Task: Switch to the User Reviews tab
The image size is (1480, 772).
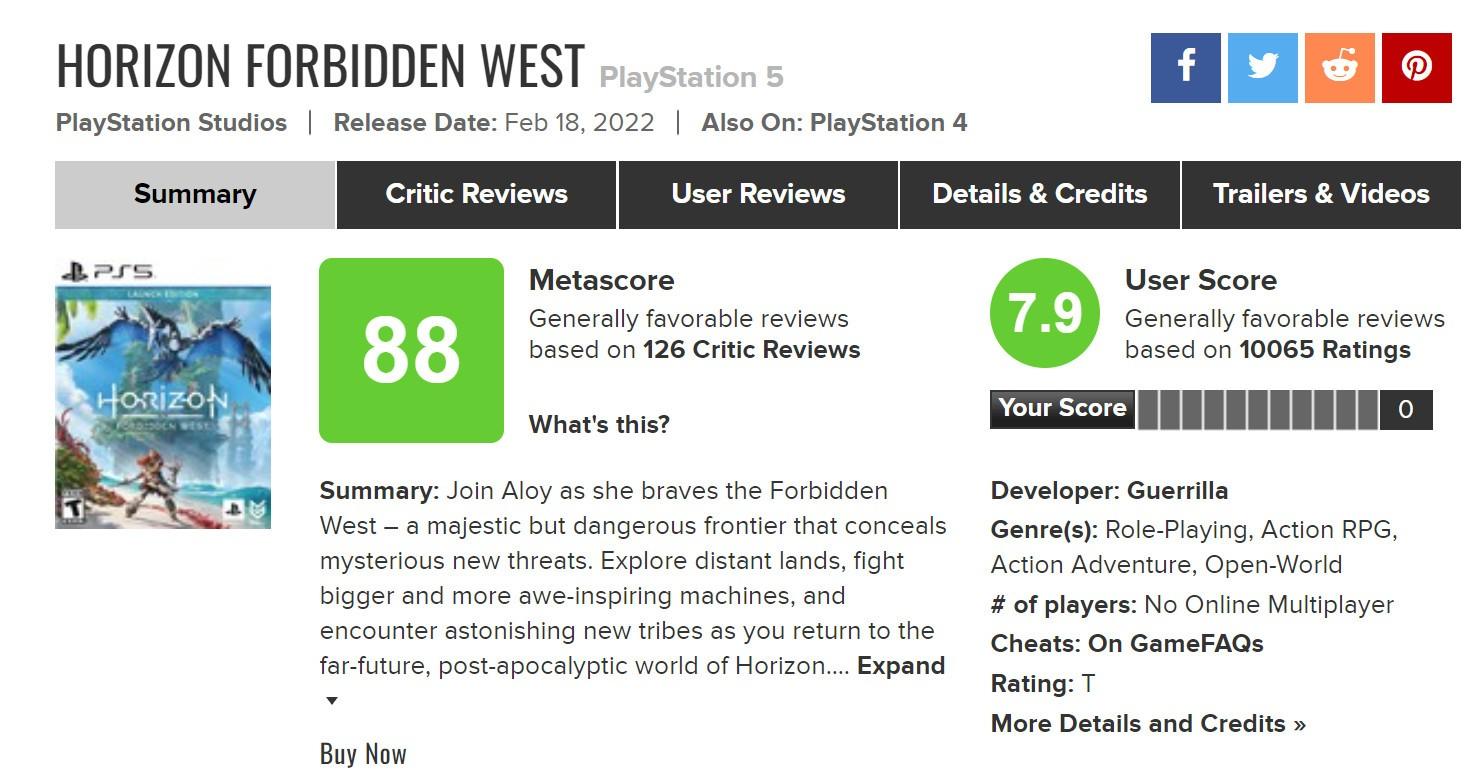Action: click(x=758, y=194)
